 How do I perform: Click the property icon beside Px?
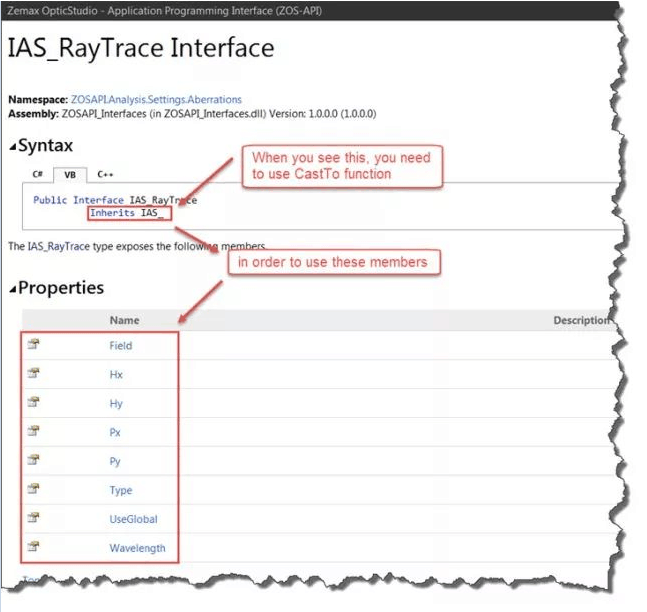(x=33, y=432)
